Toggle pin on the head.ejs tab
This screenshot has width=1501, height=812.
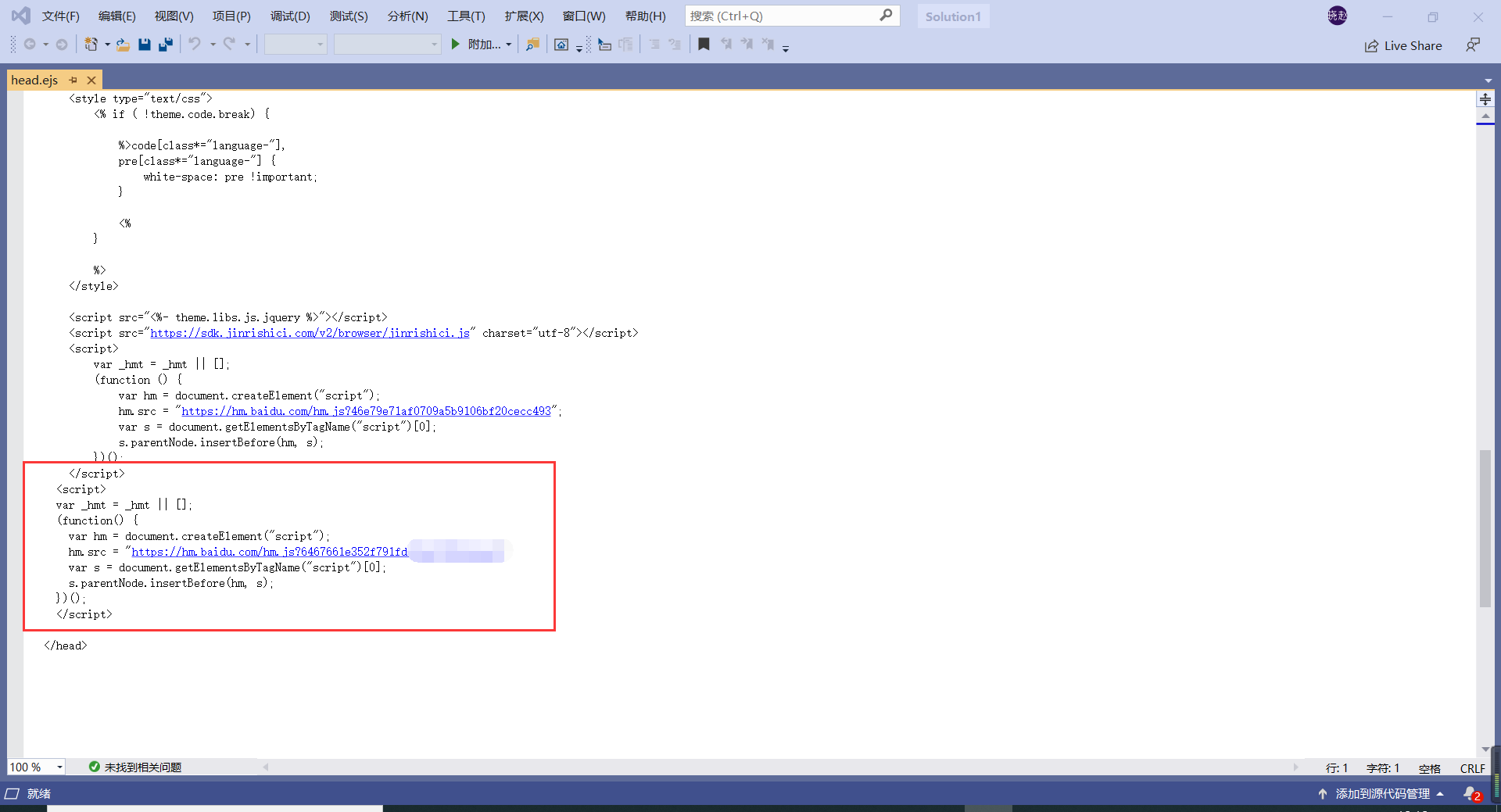(73, 80)
